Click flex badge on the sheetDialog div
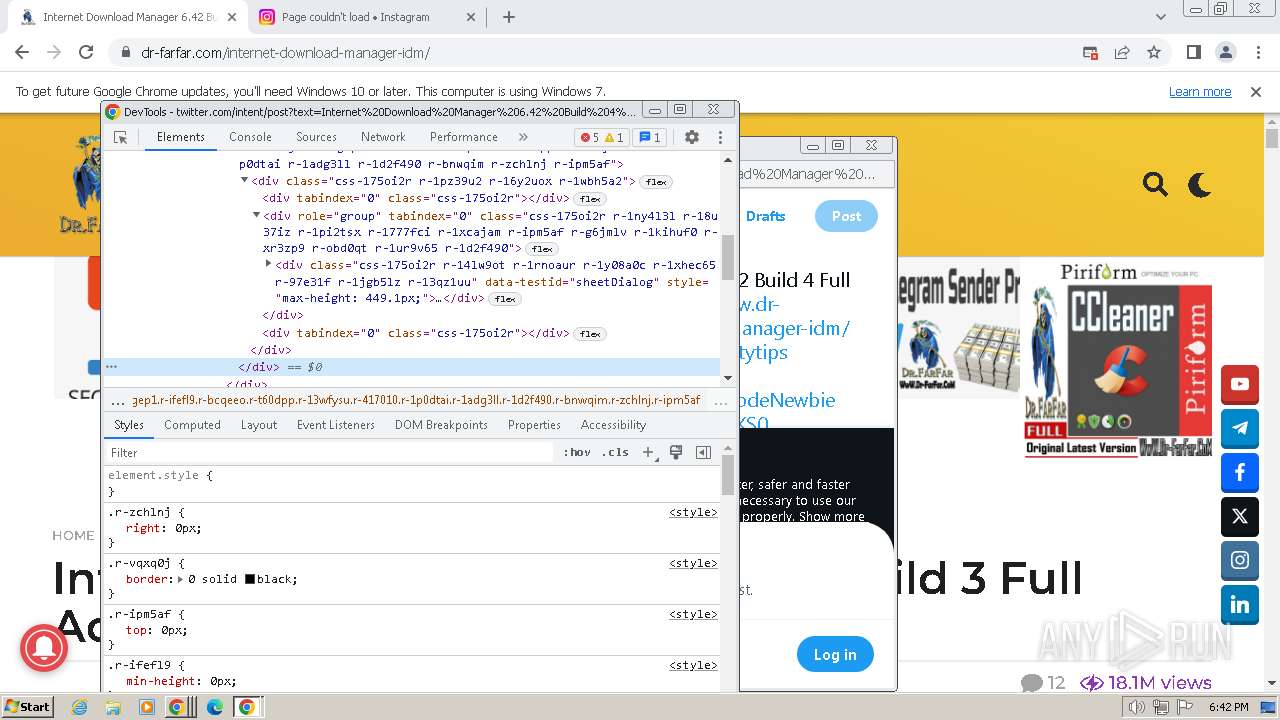 (x=504, y=299)
